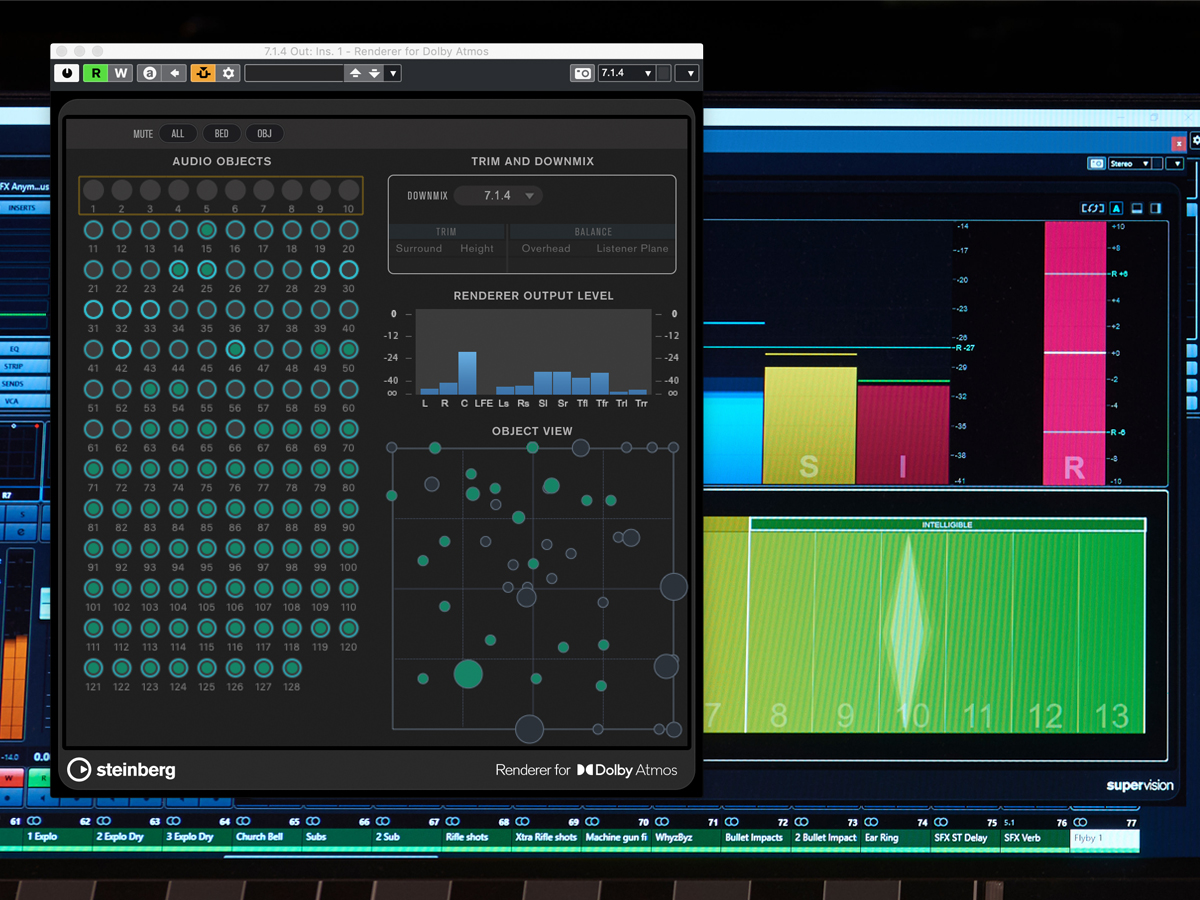Click the Steinberg logo
This screenshot has height=900, width=1200.
pyautogui.click(x=121, y=769)
